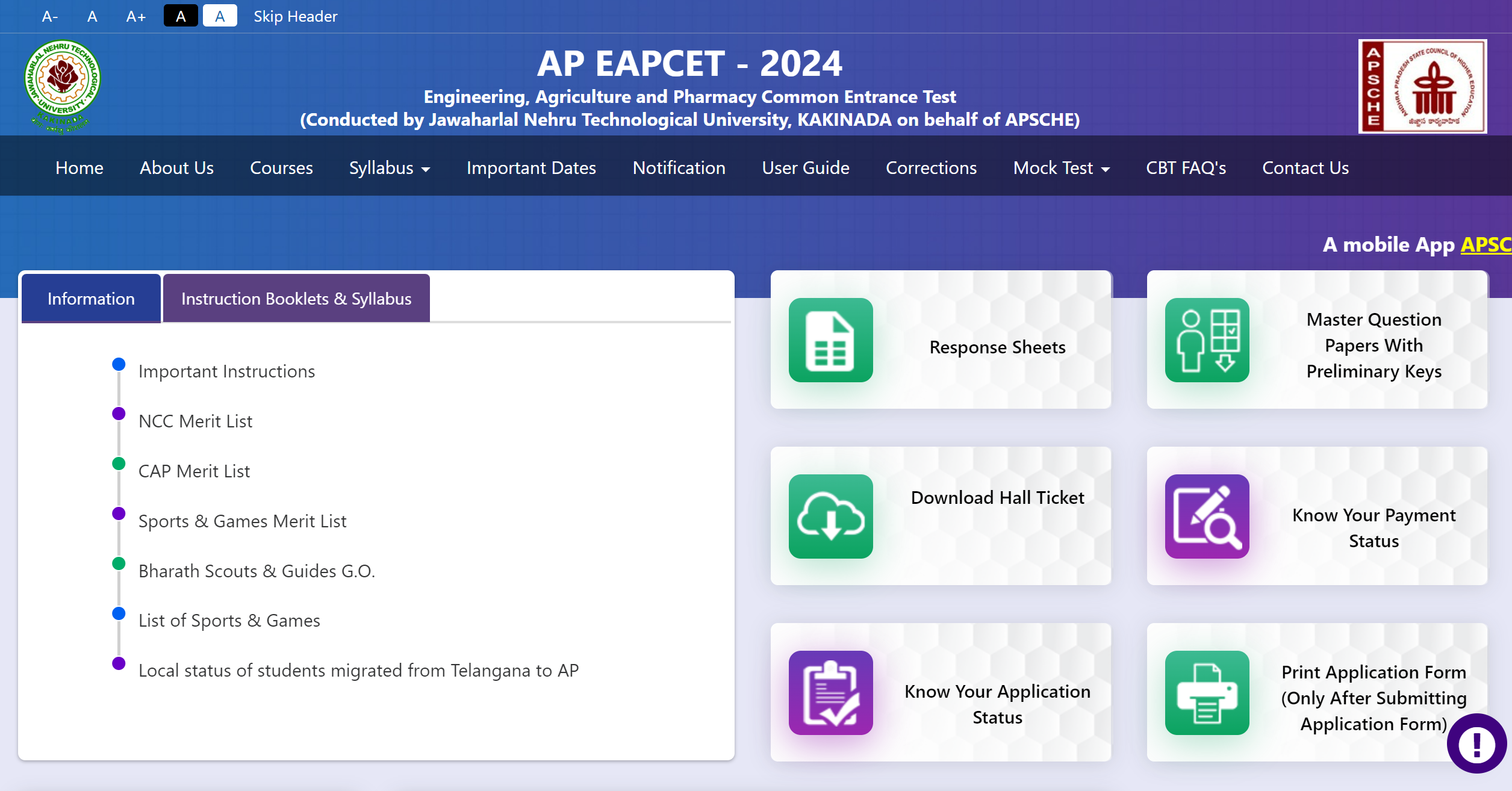Click the APSC mobile app marquee link
This screenshot has height=791, width=1512.
click(1486, 244)
